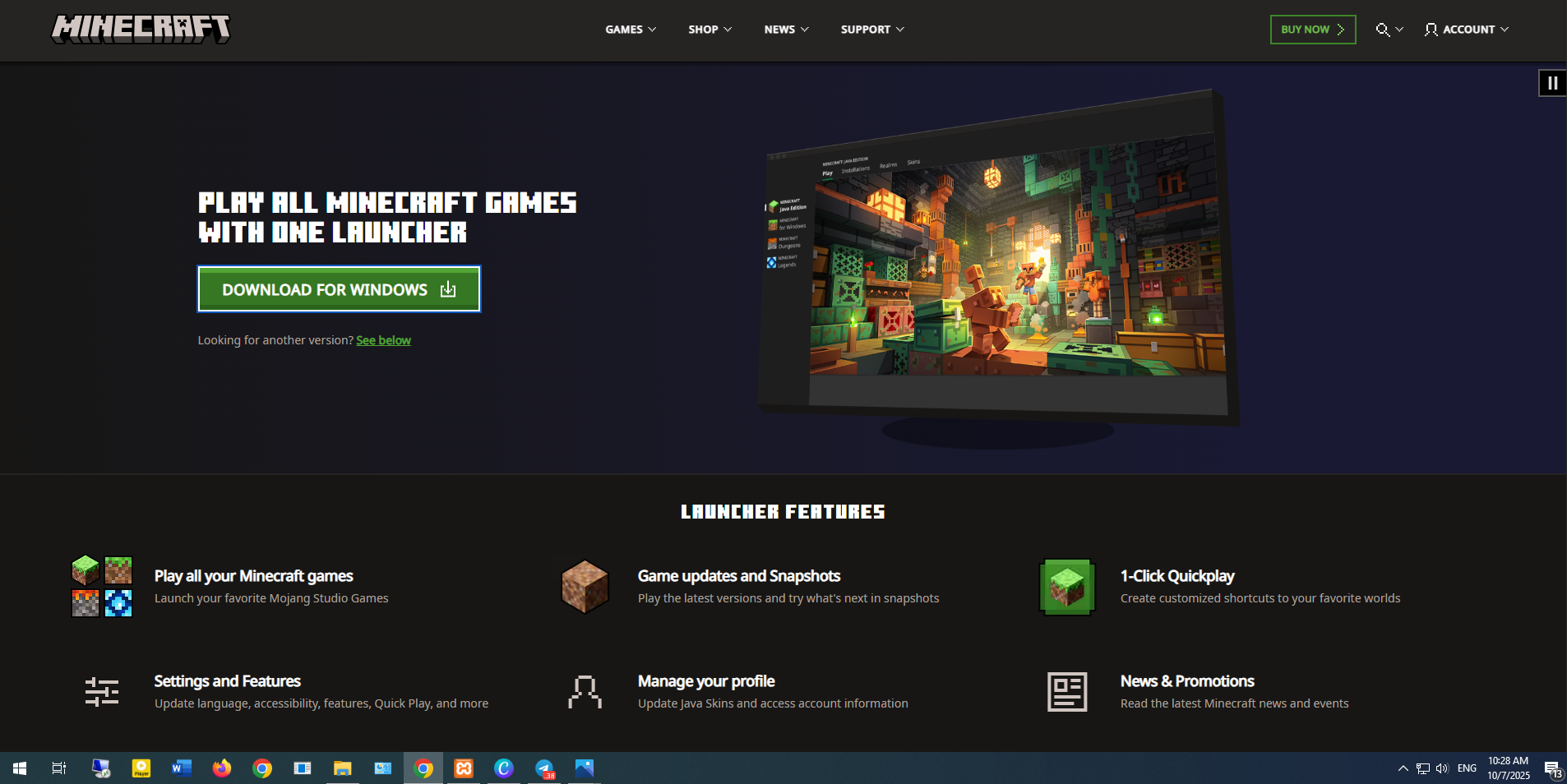Click the Download for Windows button
The image size is (1567, 784).
tap(339, 289)
